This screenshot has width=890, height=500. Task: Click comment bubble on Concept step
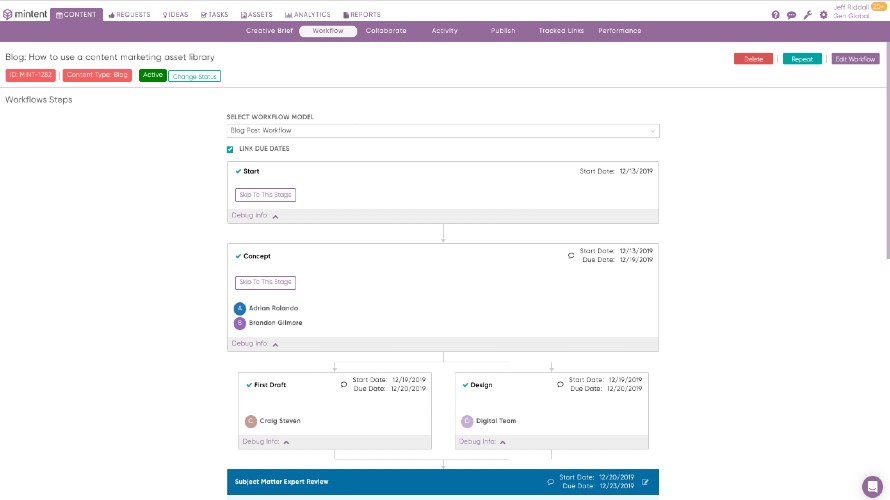click(571, 255)
